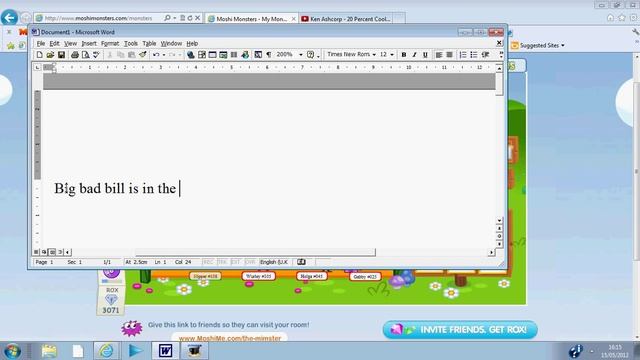Switch to Ken Ashcorp YouTube tab
This screenshot has width=640, height=360.
[x=346, y=18]
